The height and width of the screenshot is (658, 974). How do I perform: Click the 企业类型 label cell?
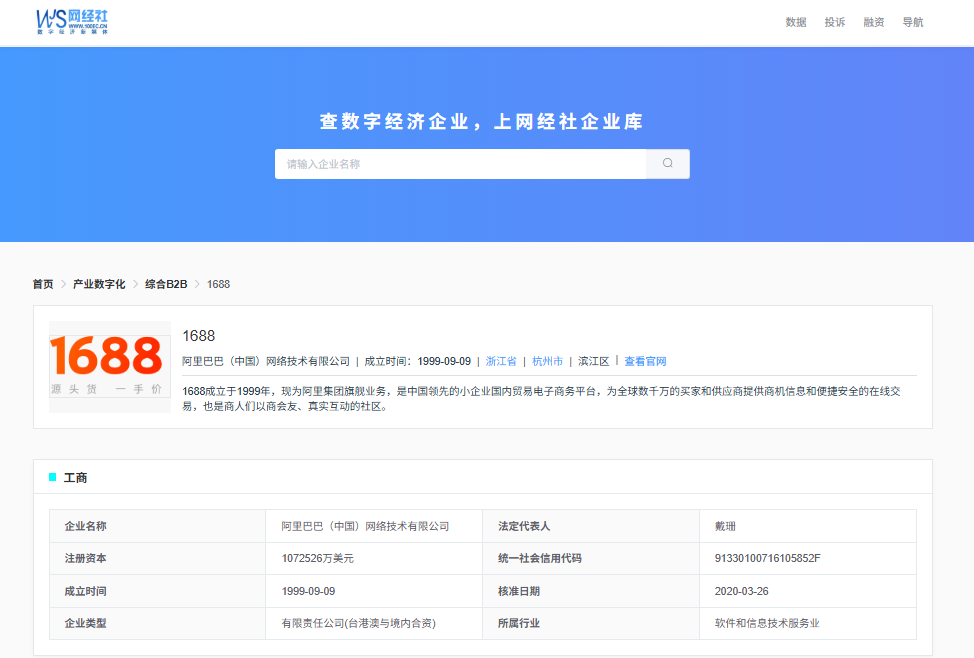tap(157, 623)
